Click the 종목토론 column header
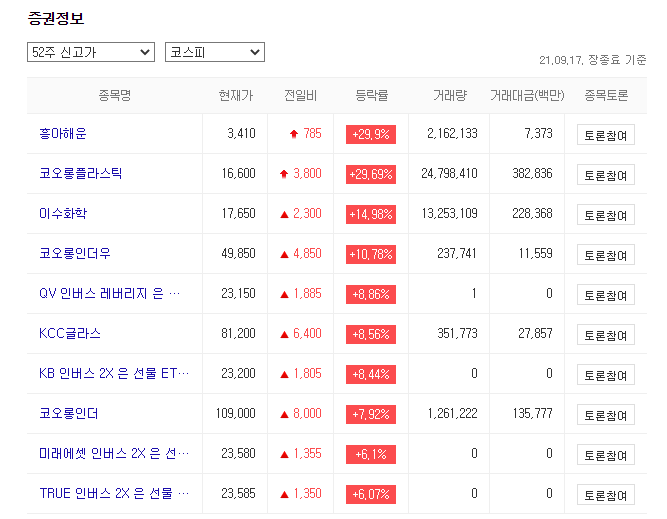Screen dimensions: 667x519 coord(606,95)
